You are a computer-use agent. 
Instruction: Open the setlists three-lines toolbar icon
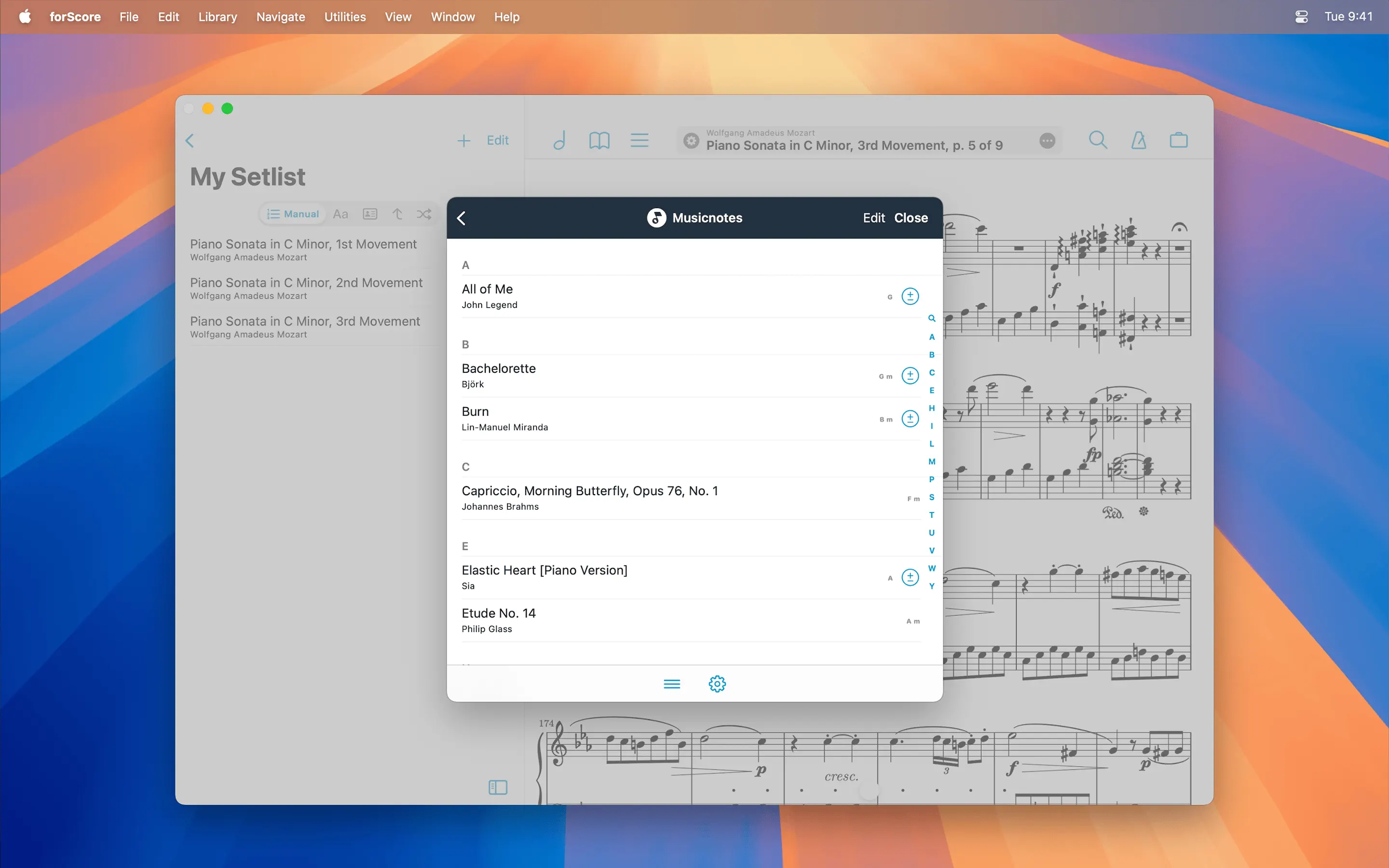(x=640, y=140)
